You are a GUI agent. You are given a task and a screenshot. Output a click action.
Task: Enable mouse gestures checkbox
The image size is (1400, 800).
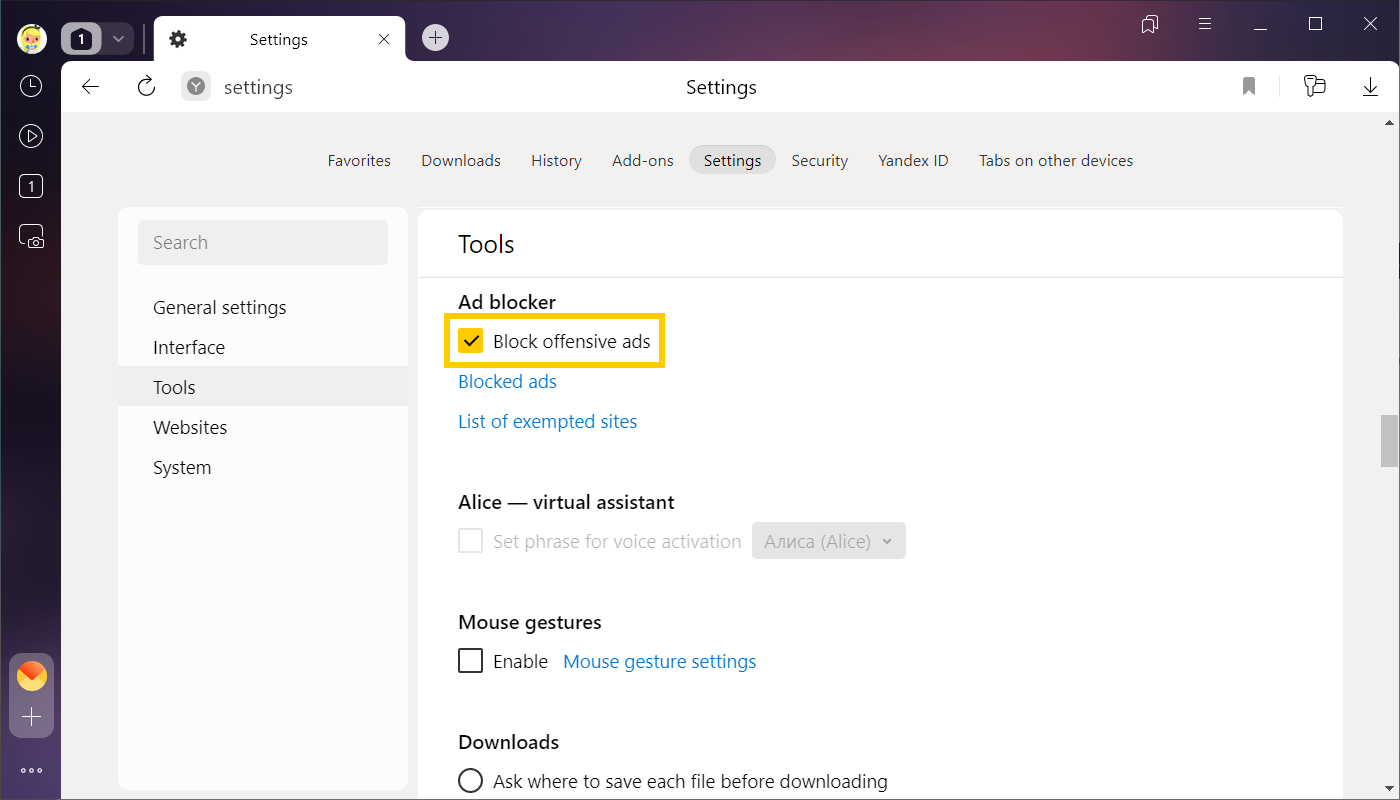[x=471, y=661]
